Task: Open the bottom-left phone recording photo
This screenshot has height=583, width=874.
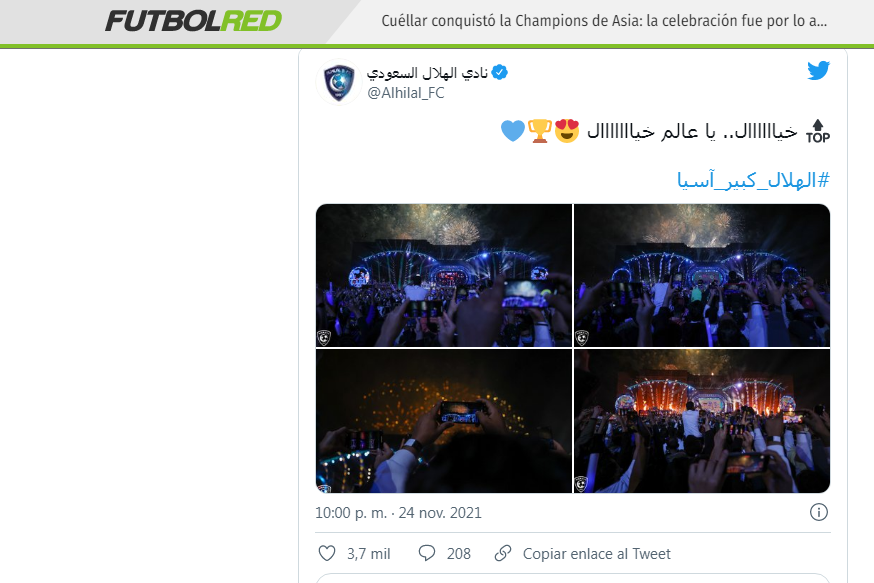Action: (x=444, y=421)
